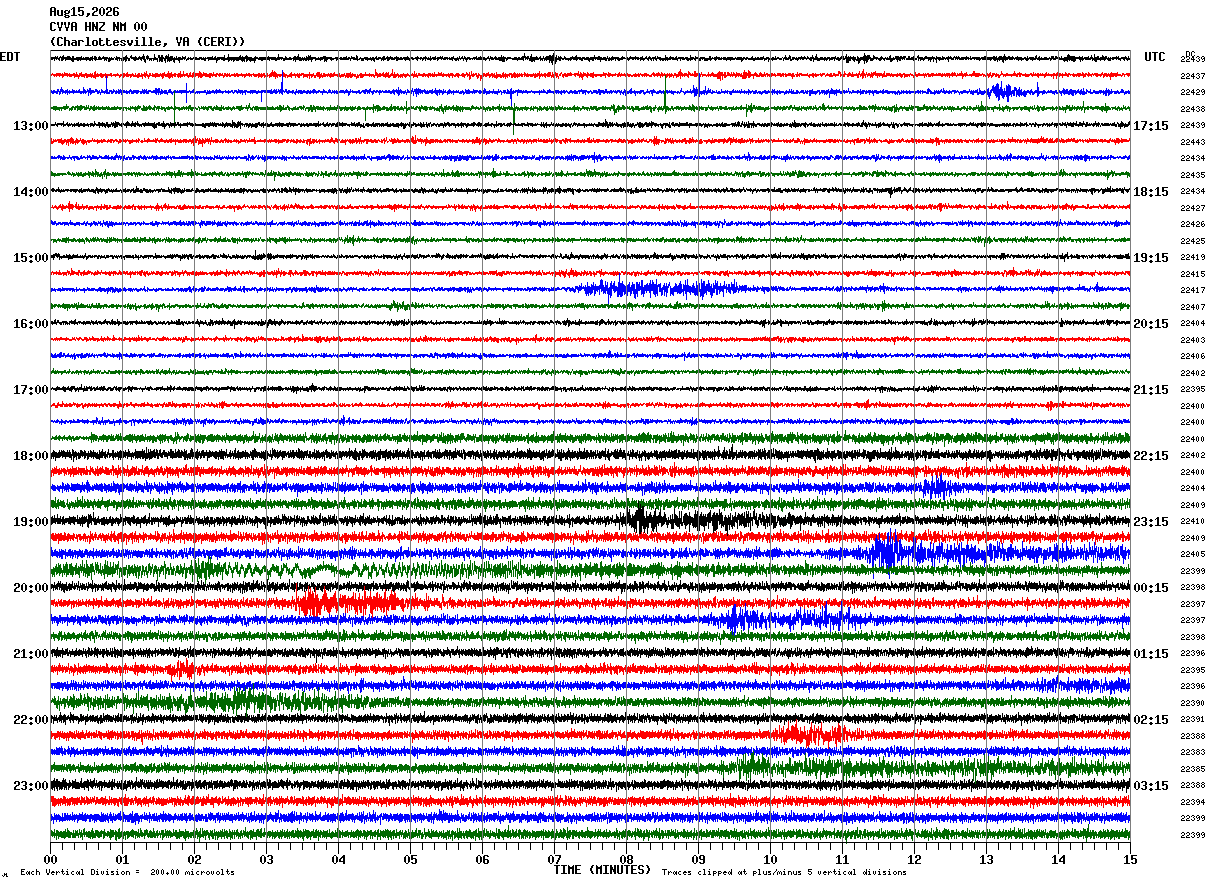Select the DC value 22437
Viewport: 1210px width, 886px height.
click(x=1192, y=76)
